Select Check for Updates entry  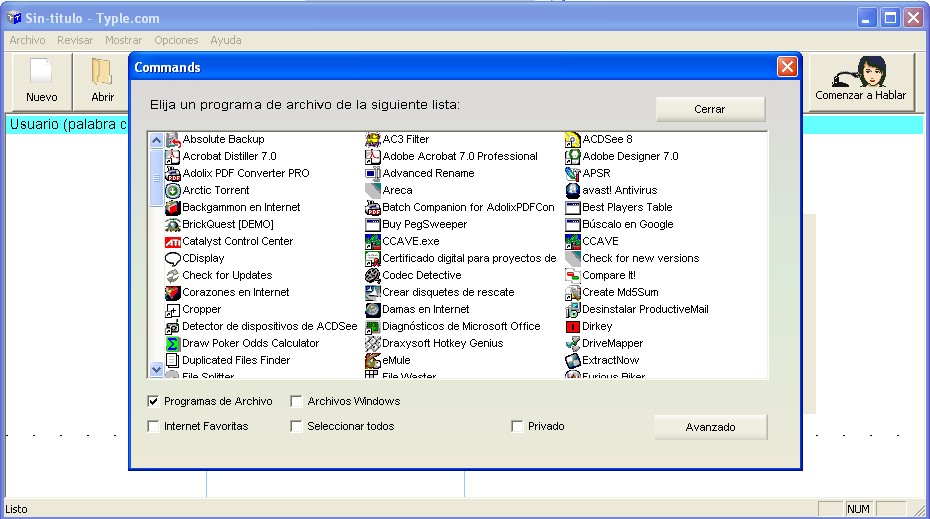227,275
